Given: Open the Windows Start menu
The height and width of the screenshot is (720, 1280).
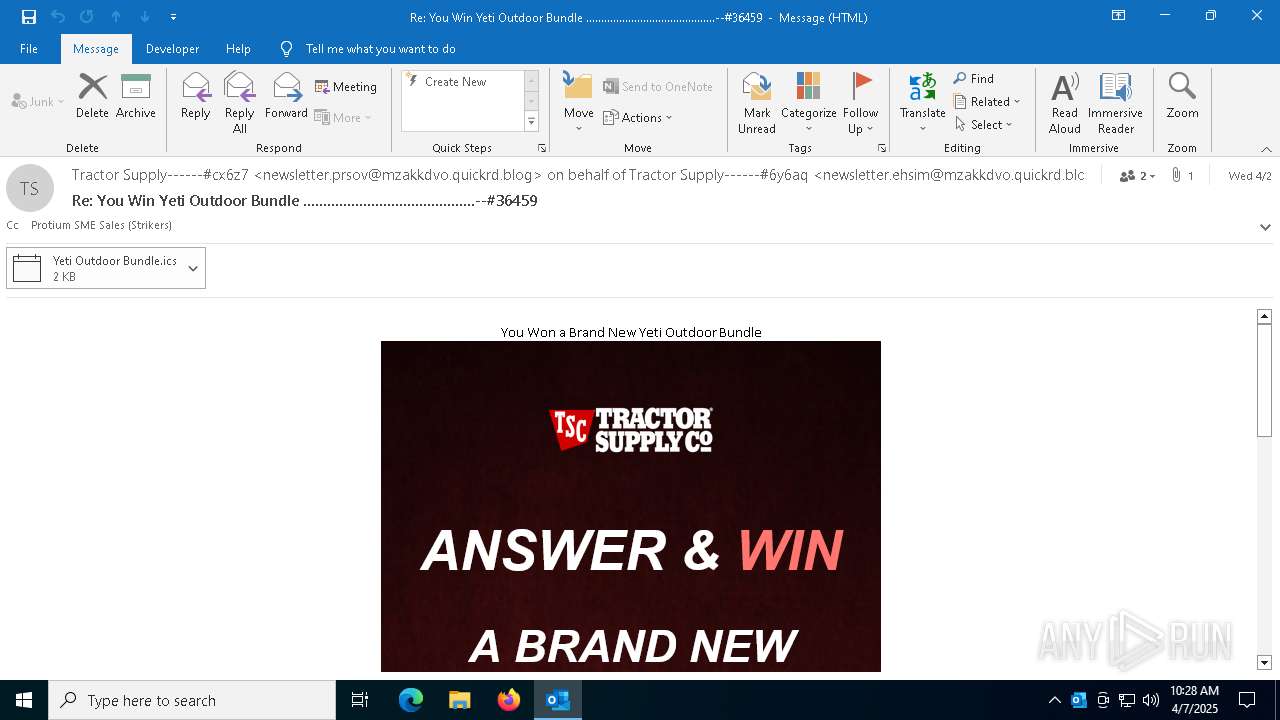Looking at the screenshot, I should pyautogui.click(x=24, y=700).
